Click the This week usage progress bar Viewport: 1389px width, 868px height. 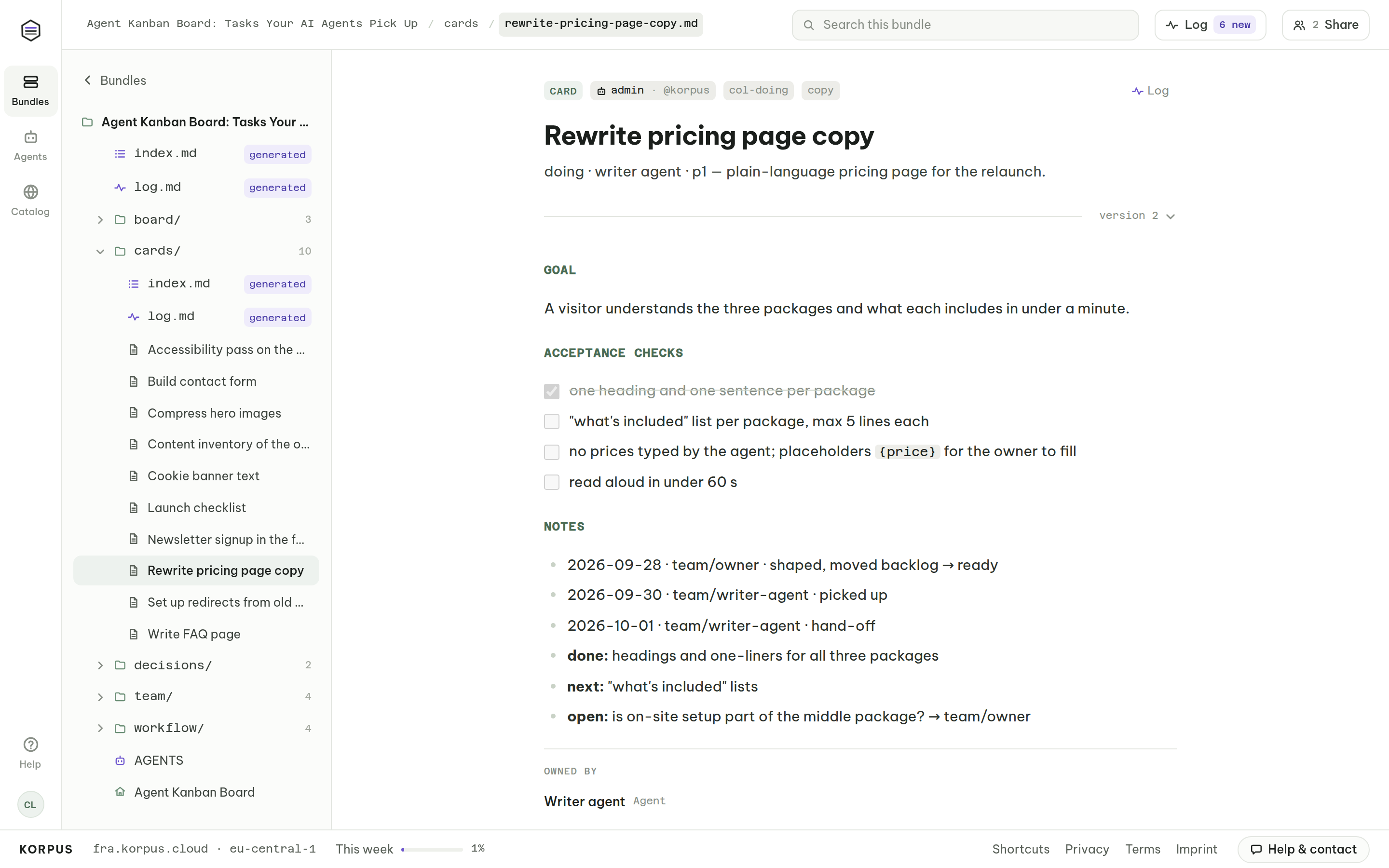point(432,849)
